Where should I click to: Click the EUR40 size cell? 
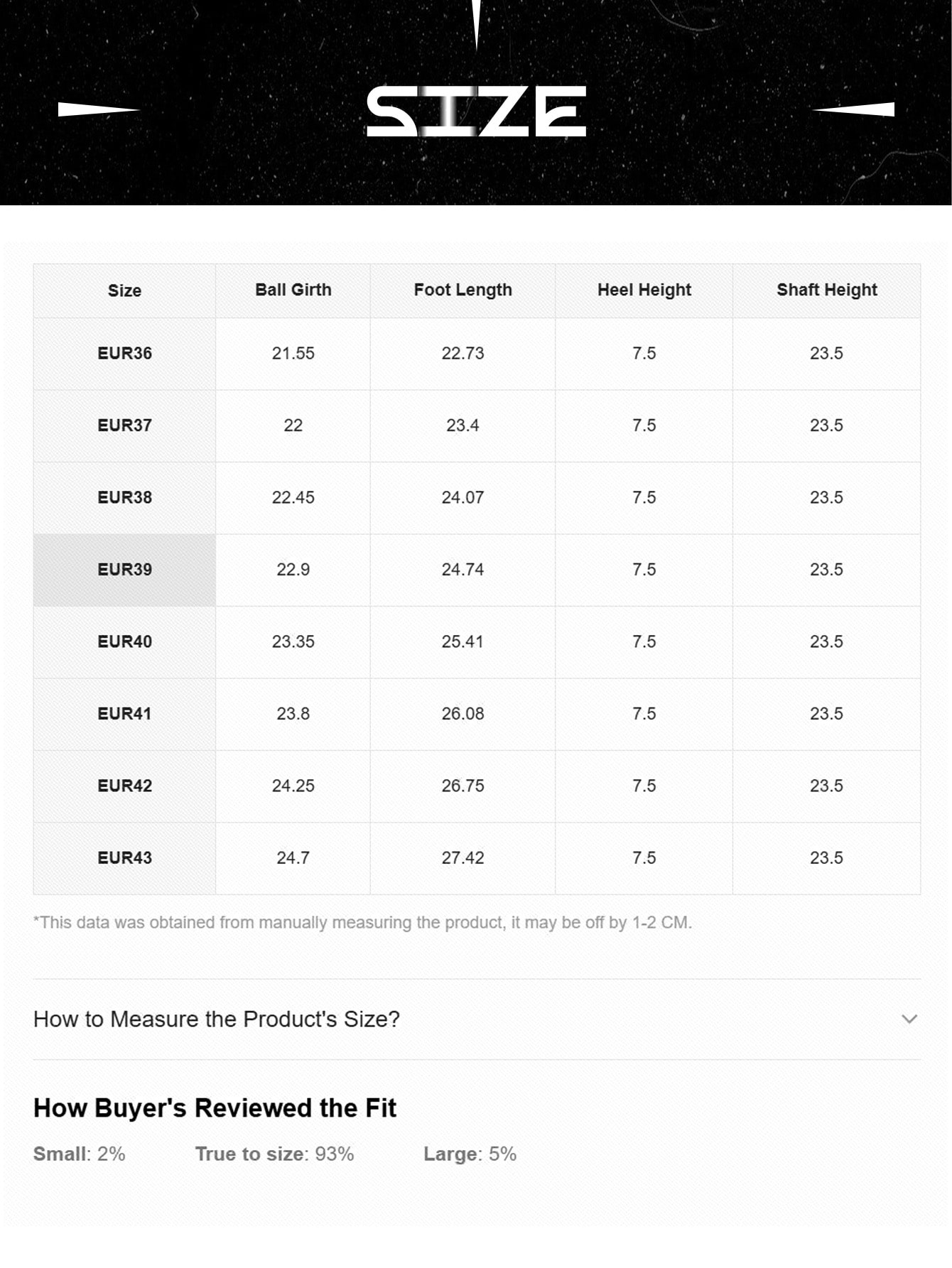pos(124,641)
